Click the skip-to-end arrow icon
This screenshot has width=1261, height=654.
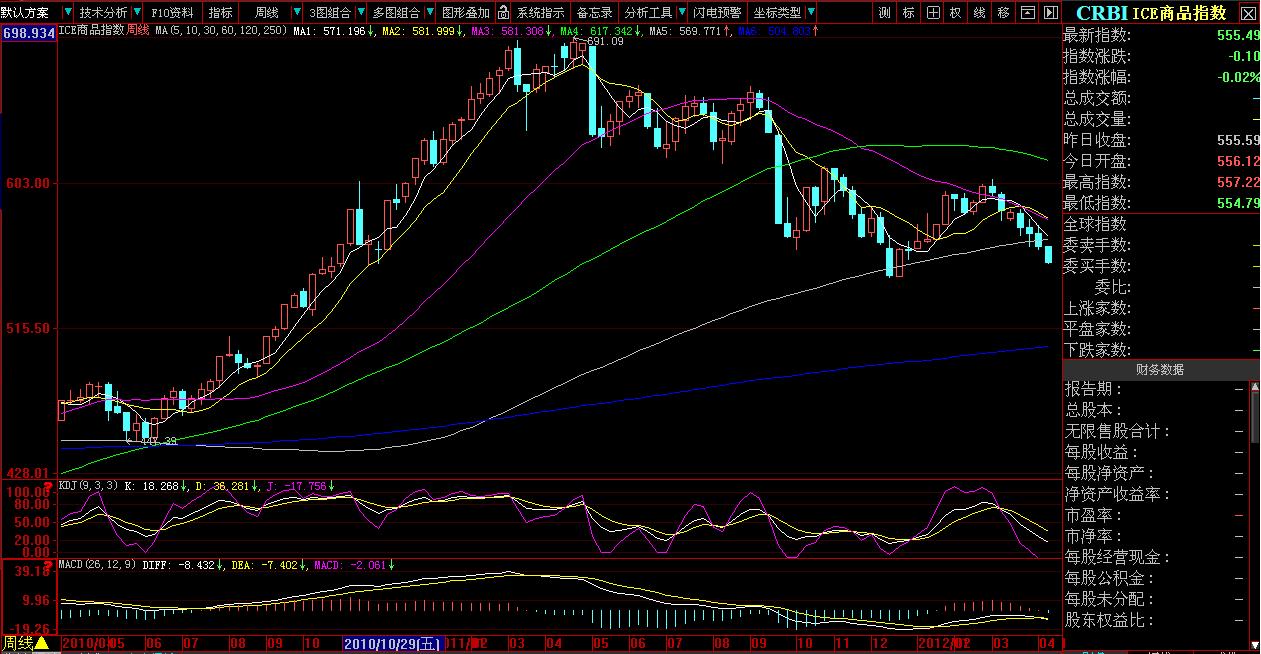point(1049,13)
